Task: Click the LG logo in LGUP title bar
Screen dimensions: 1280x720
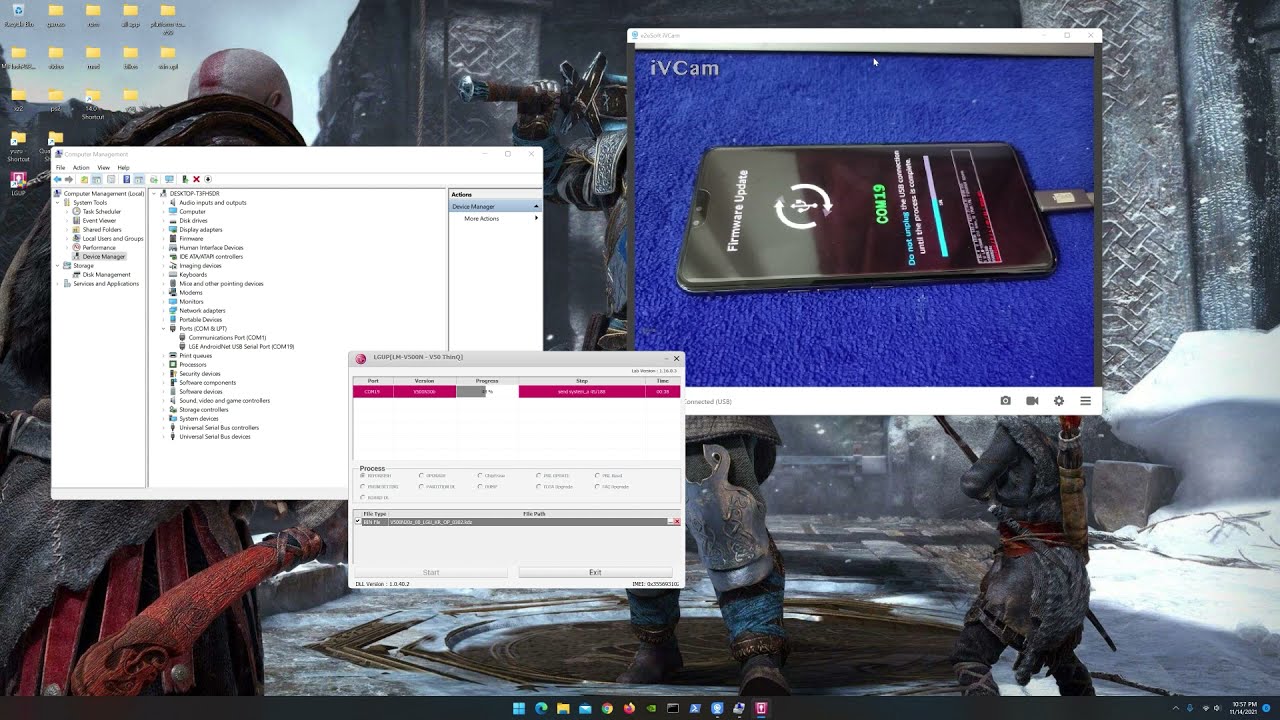Action: pyautogui.click(x=361, y=358)
